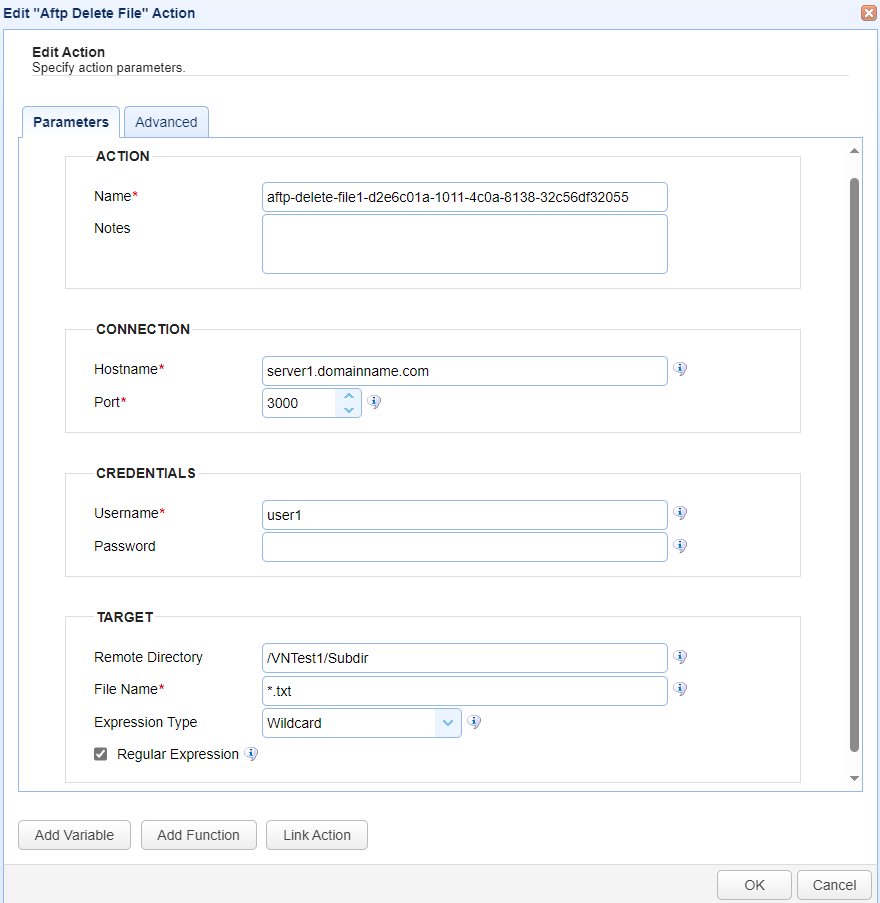Image resolution: width=880 pixels, height=903 pixels.
Task: Select the Parameters tab
Action: click(70, 121)
